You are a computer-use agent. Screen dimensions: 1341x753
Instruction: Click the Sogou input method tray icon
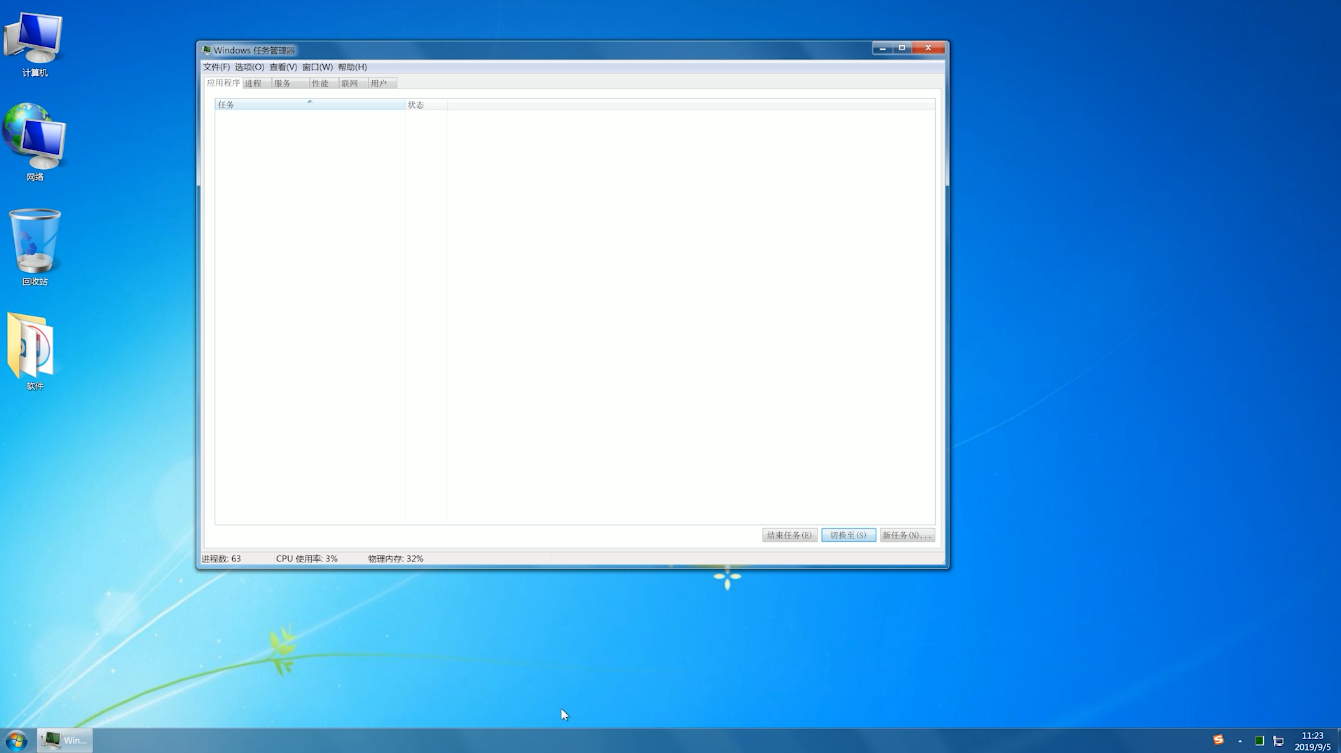click(1218, 740)
